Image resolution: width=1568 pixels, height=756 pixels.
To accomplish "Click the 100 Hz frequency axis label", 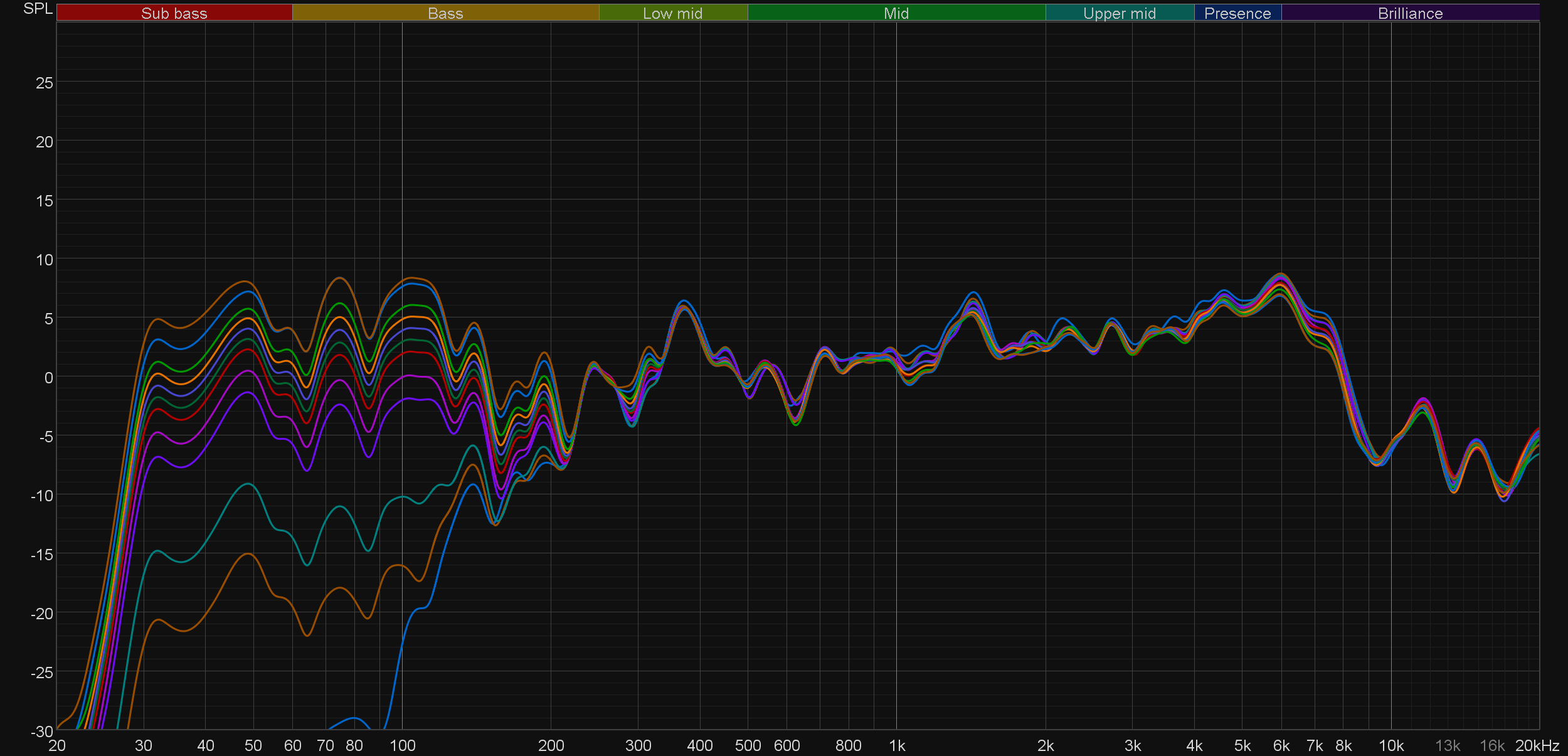I will coord(402,746).
